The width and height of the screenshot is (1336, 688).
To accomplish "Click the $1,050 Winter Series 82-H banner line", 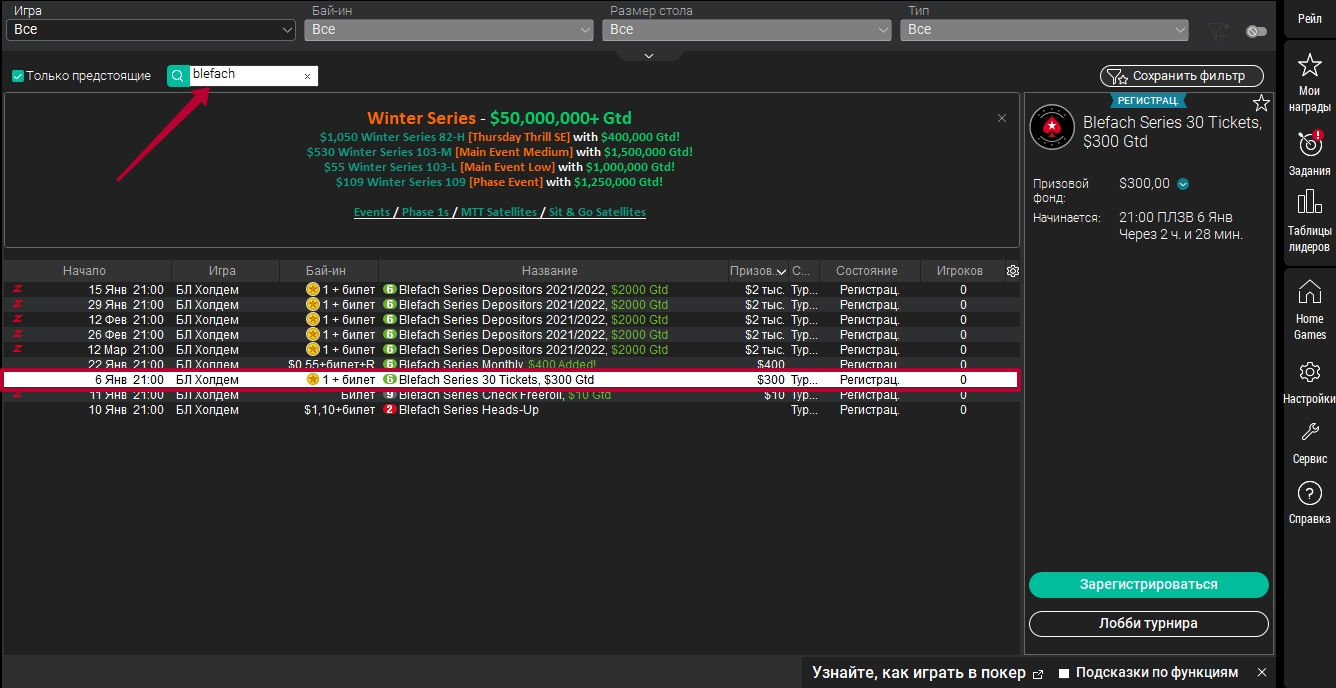I will coord(499,137).
